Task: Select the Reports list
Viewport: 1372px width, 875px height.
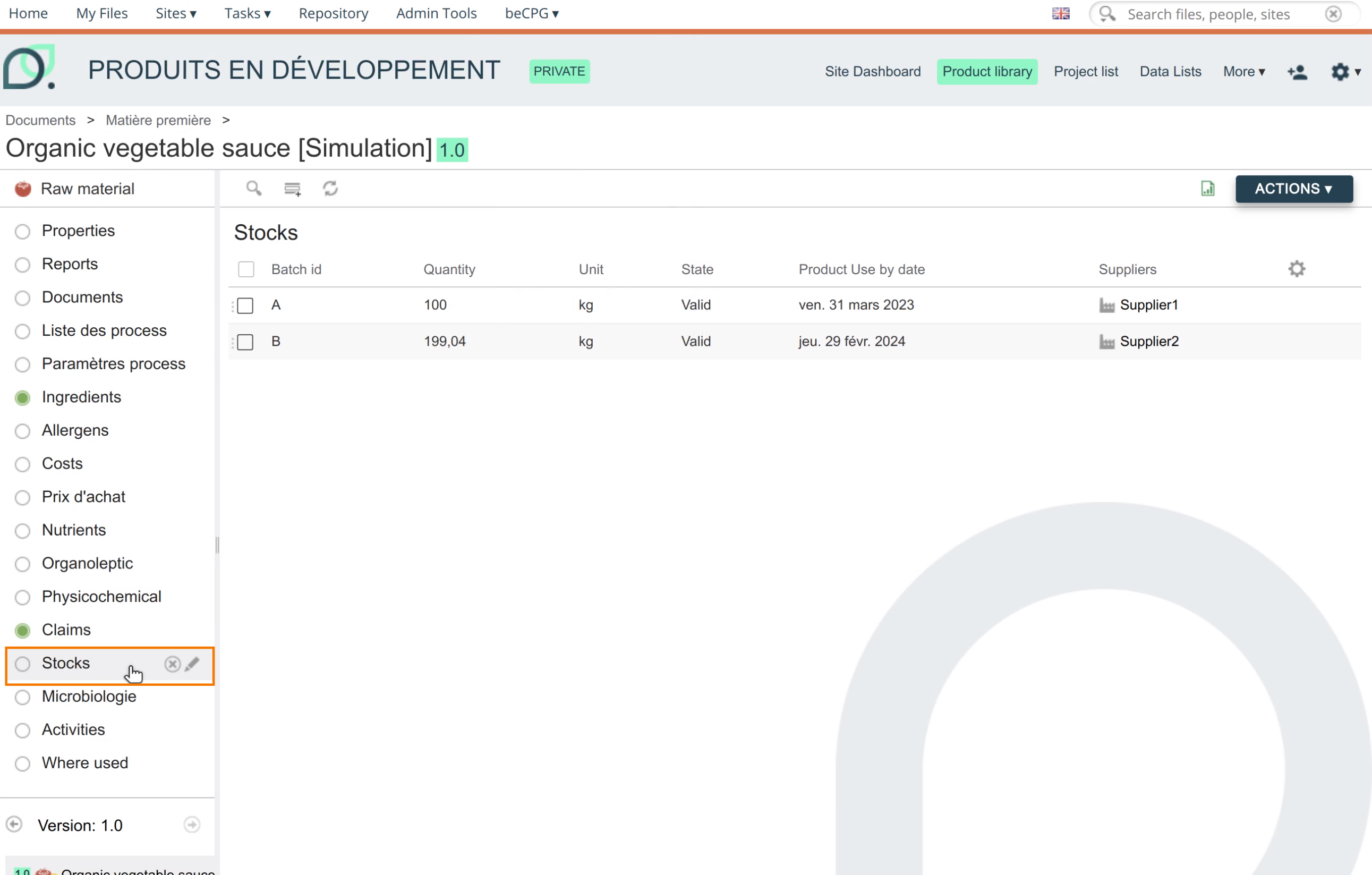Action: pyautogui.click(x=70, y=264)
